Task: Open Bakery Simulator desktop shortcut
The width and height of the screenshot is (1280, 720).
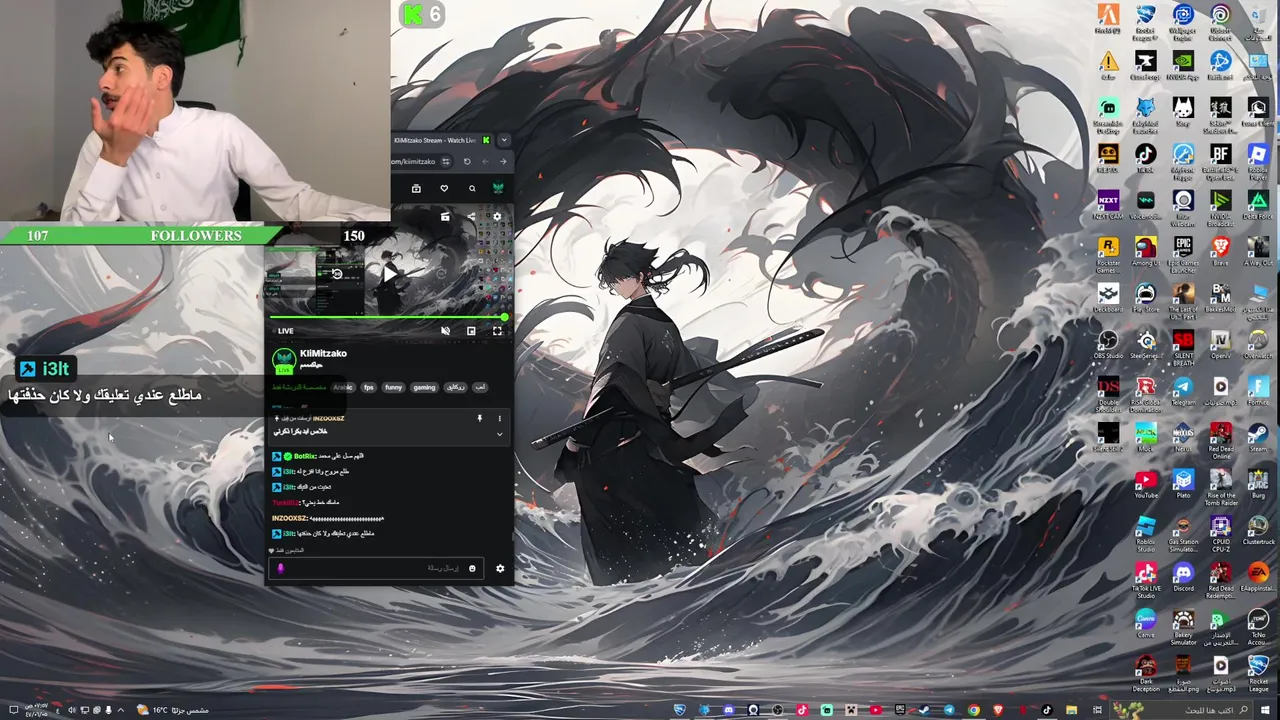Action: [x=1184, y=627]
